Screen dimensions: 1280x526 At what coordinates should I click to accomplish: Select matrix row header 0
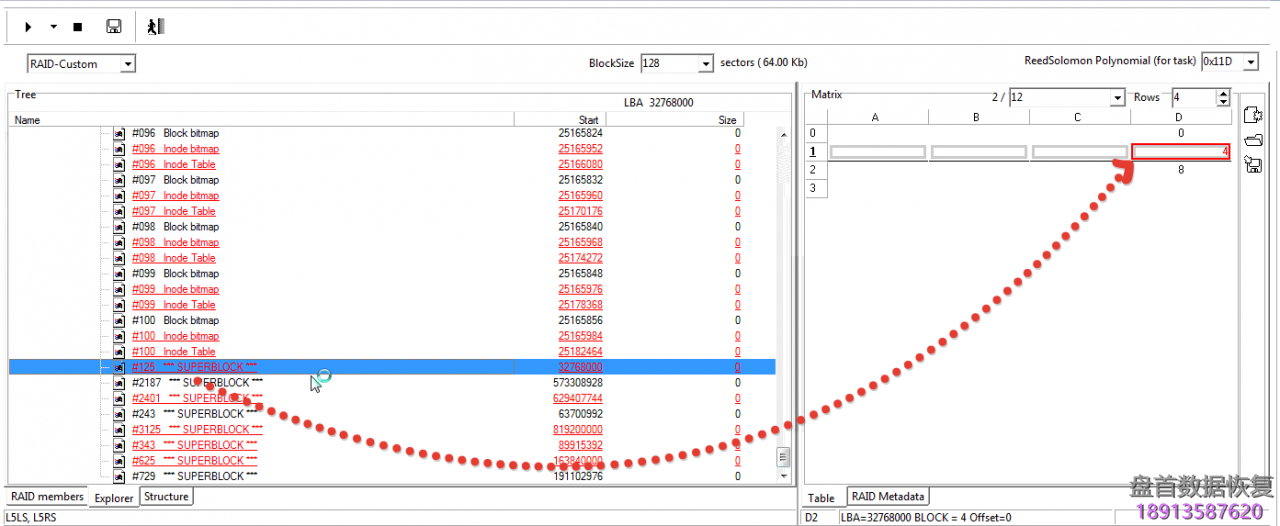pyautogui.click(x=816, y=133)
